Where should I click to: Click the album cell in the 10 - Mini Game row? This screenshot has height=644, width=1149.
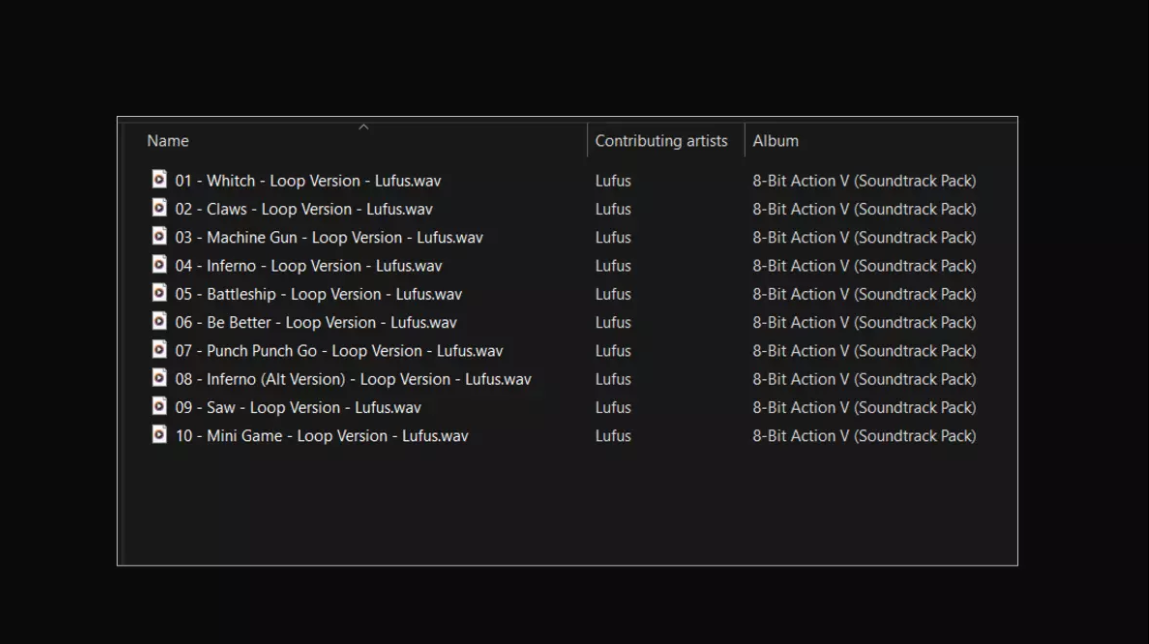tap(864, 436)
